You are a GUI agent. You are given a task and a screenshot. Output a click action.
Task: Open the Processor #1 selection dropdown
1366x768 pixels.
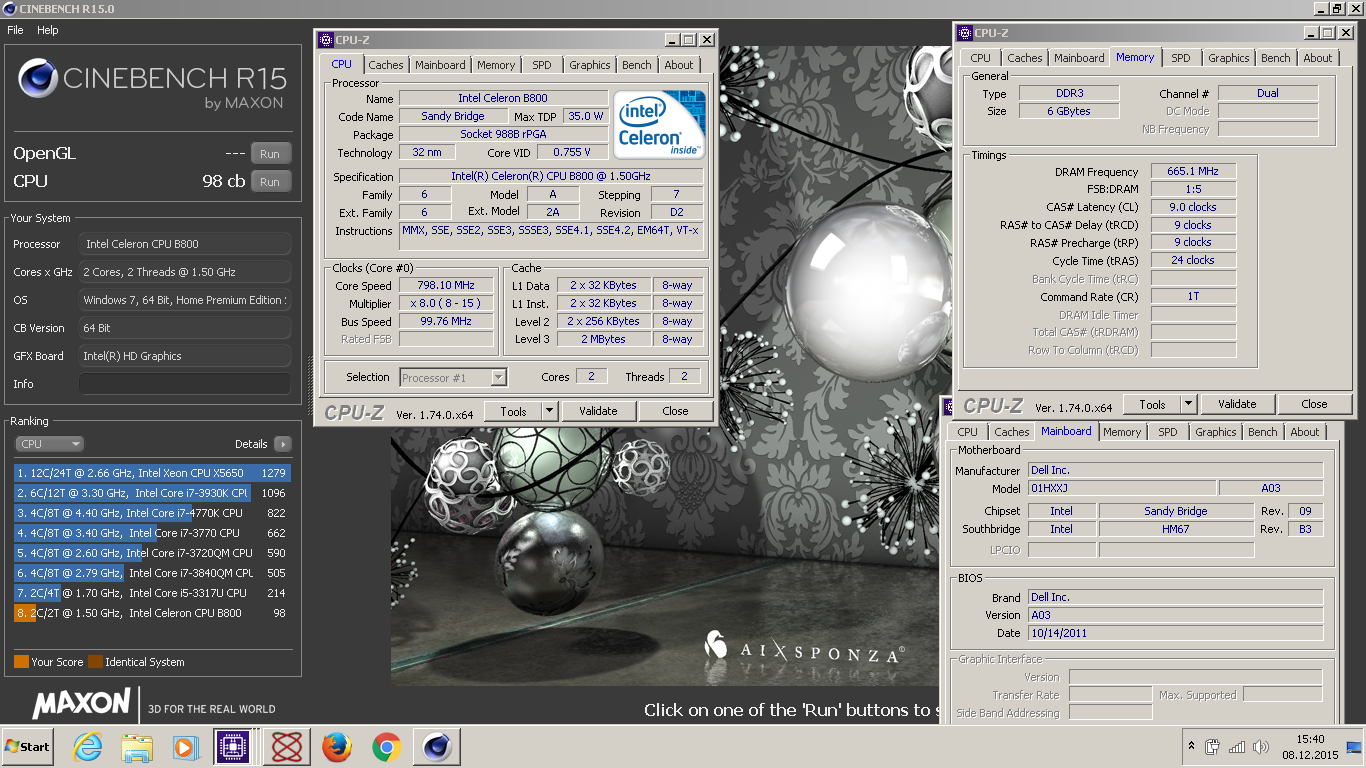click(x=454, y=377)
